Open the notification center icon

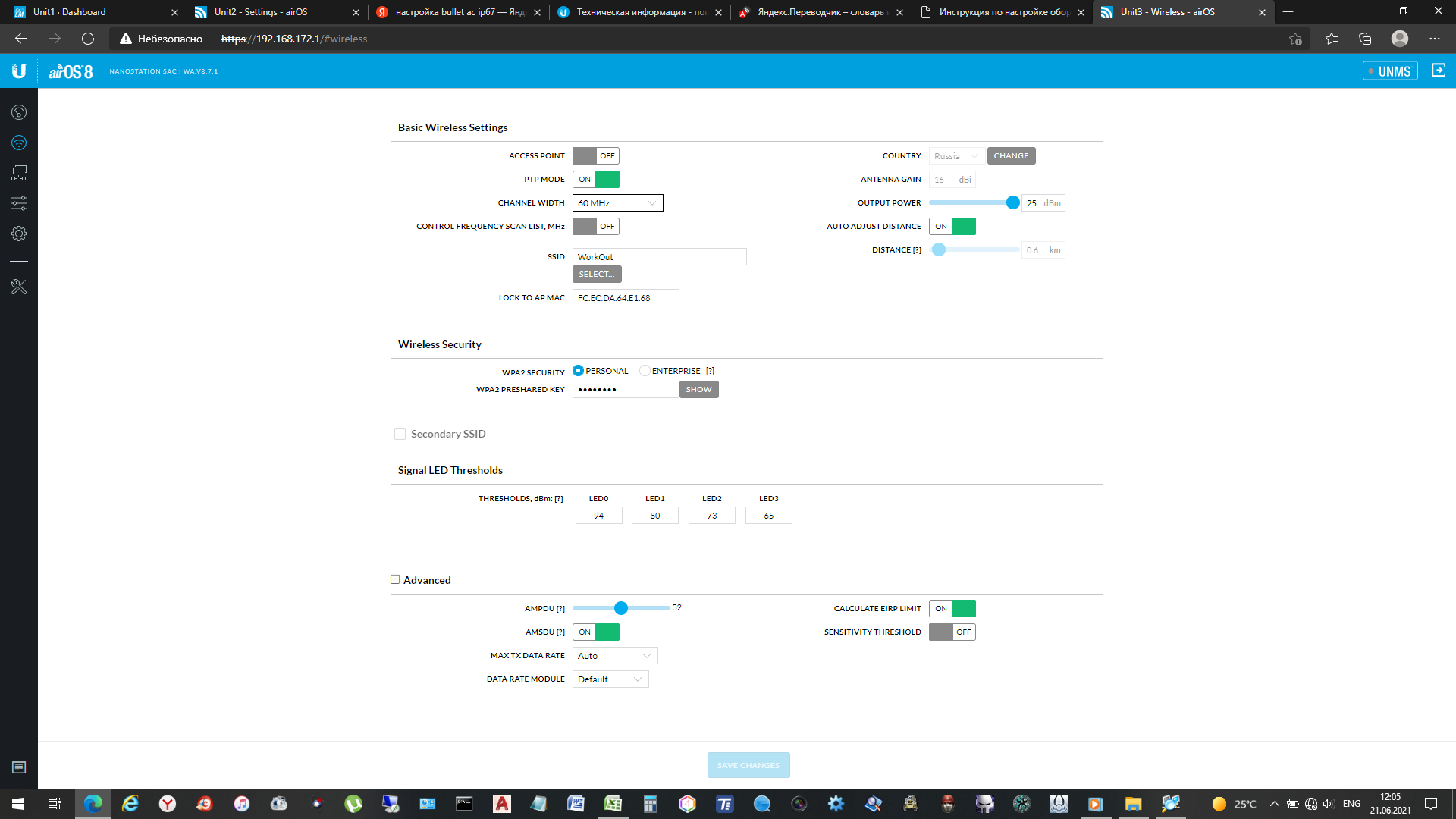tap(1431, 804)
